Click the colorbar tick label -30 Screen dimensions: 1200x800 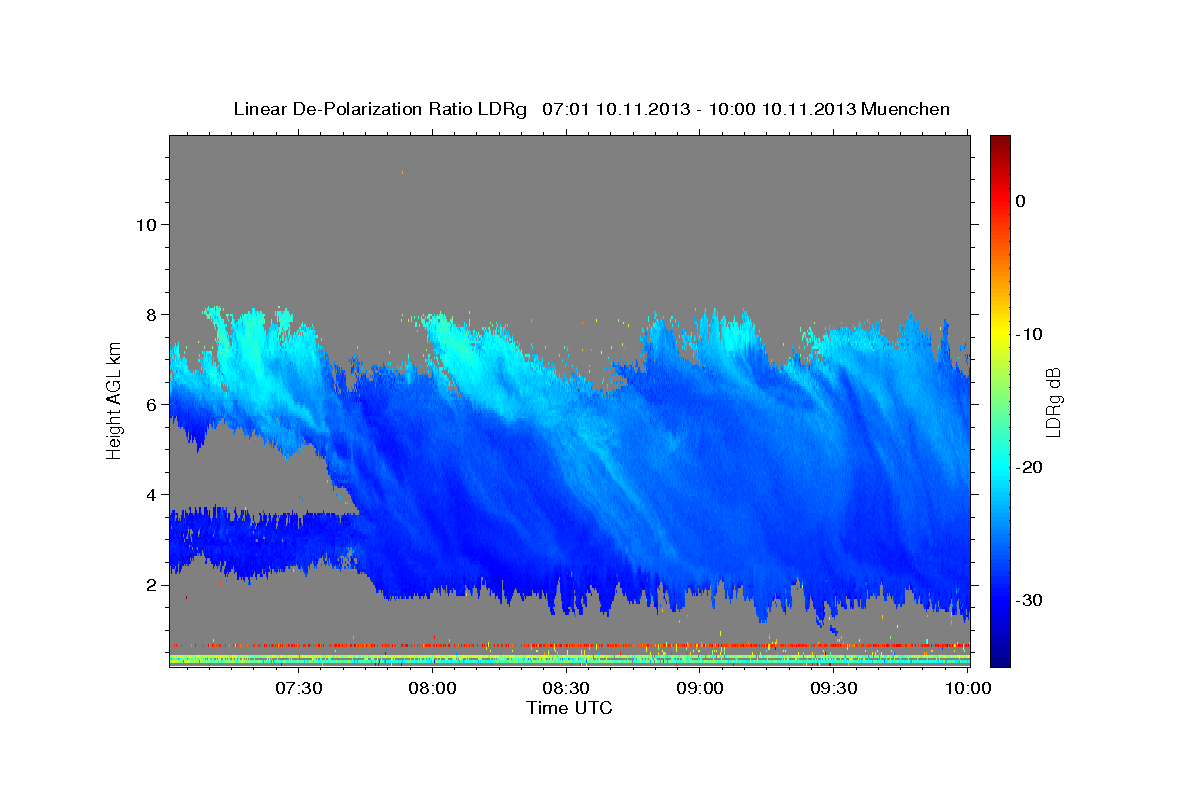(1029, 600)
